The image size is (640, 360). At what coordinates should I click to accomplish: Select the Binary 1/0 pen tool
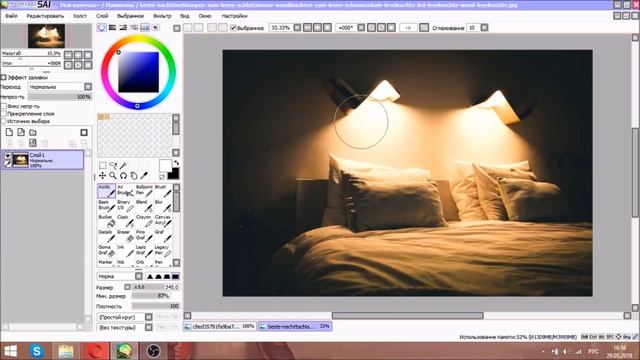tap(125, 206)
